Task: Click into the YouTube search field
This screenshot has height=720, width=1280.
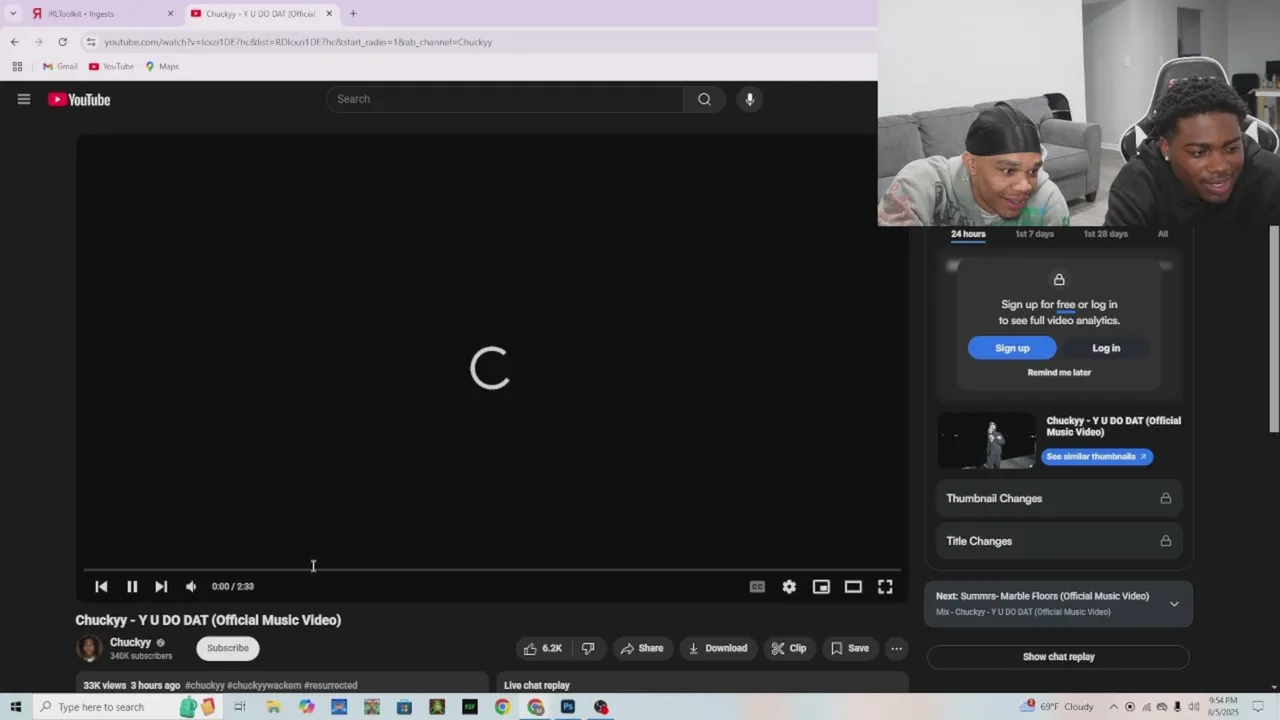Action: (x=505, y=99)
